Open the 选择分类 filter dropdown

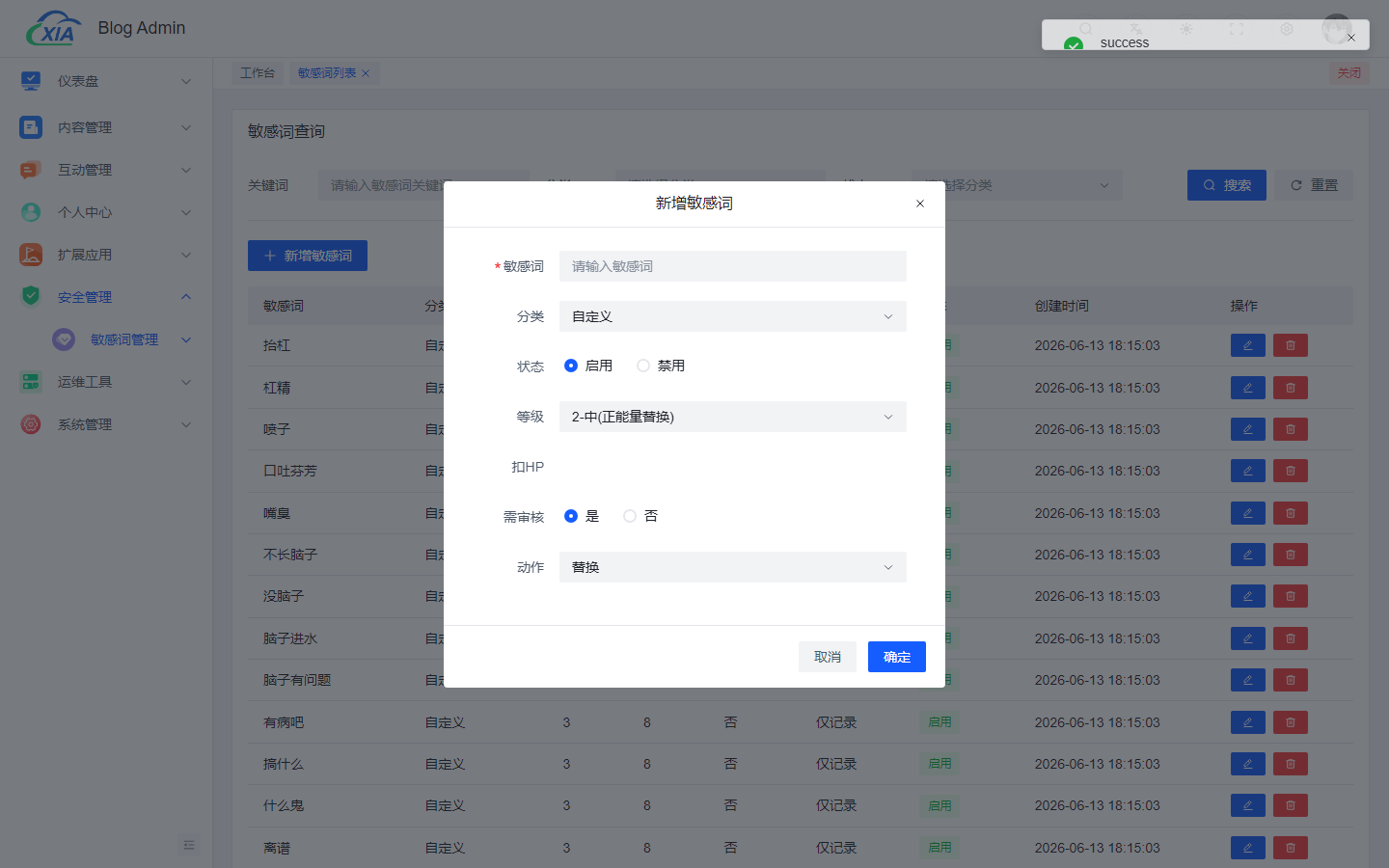coord(1018,185)
